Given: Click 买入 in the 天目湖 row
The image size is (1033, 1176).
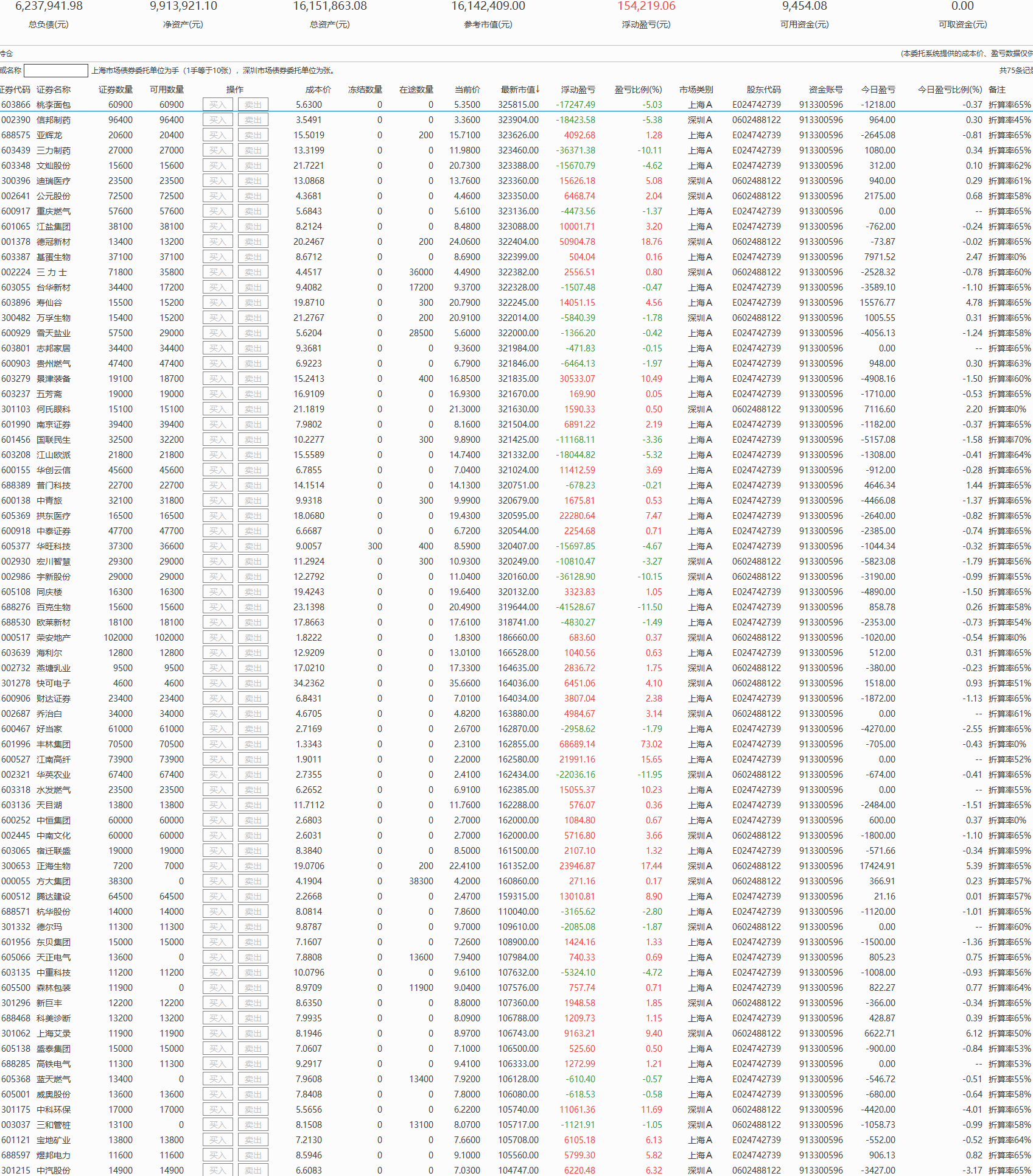Looking at the screenshot, I should (x=217, y=805).
